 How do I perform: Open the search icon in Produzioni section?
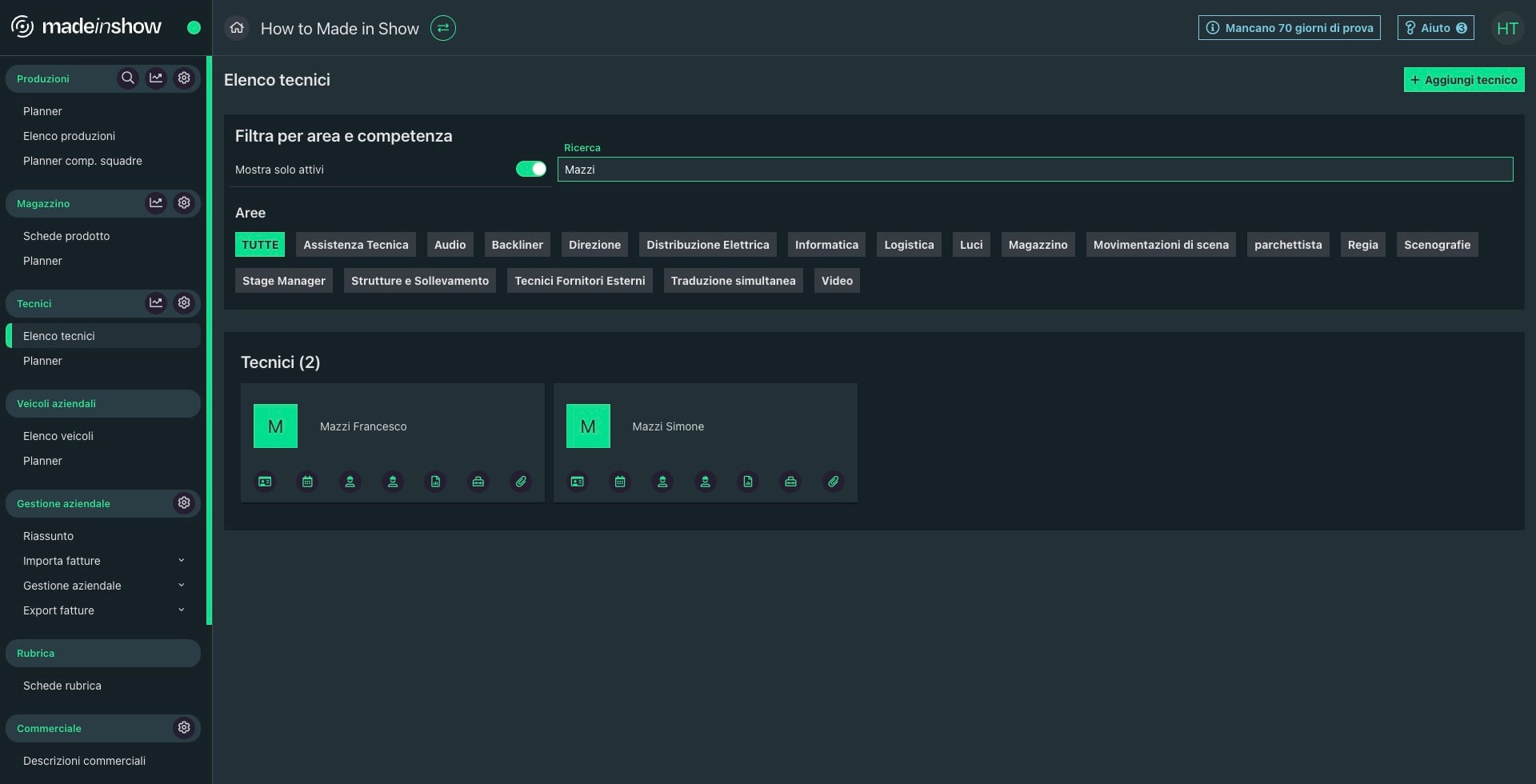click(127, 78)
